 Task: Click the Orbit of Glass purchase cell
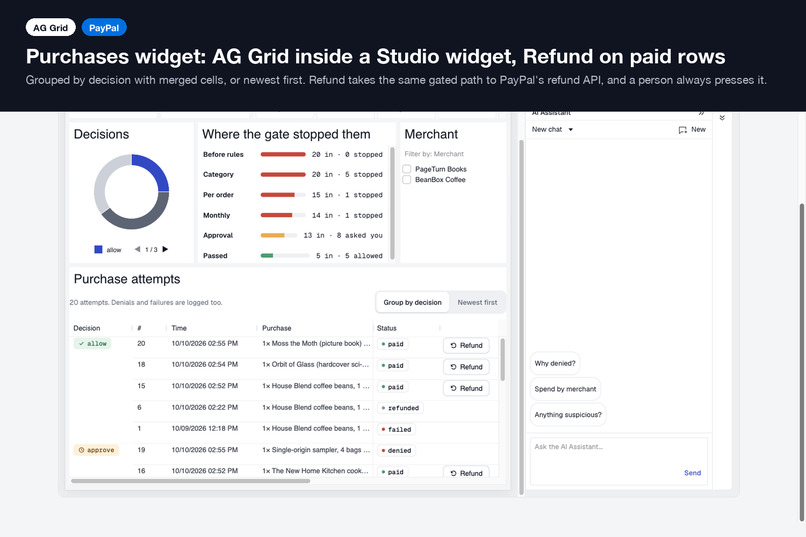[x=316, y=364]
